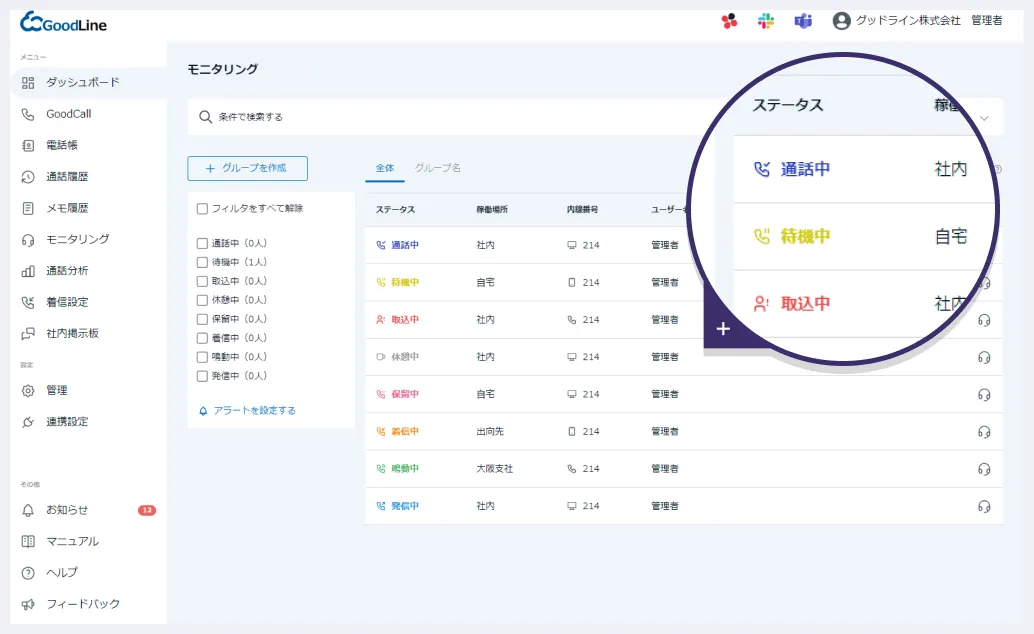The width and height of the screenshot is (1034, 634).
Task: Open 通話分析 in the sidebar menu
Action: tap(67, 271)
